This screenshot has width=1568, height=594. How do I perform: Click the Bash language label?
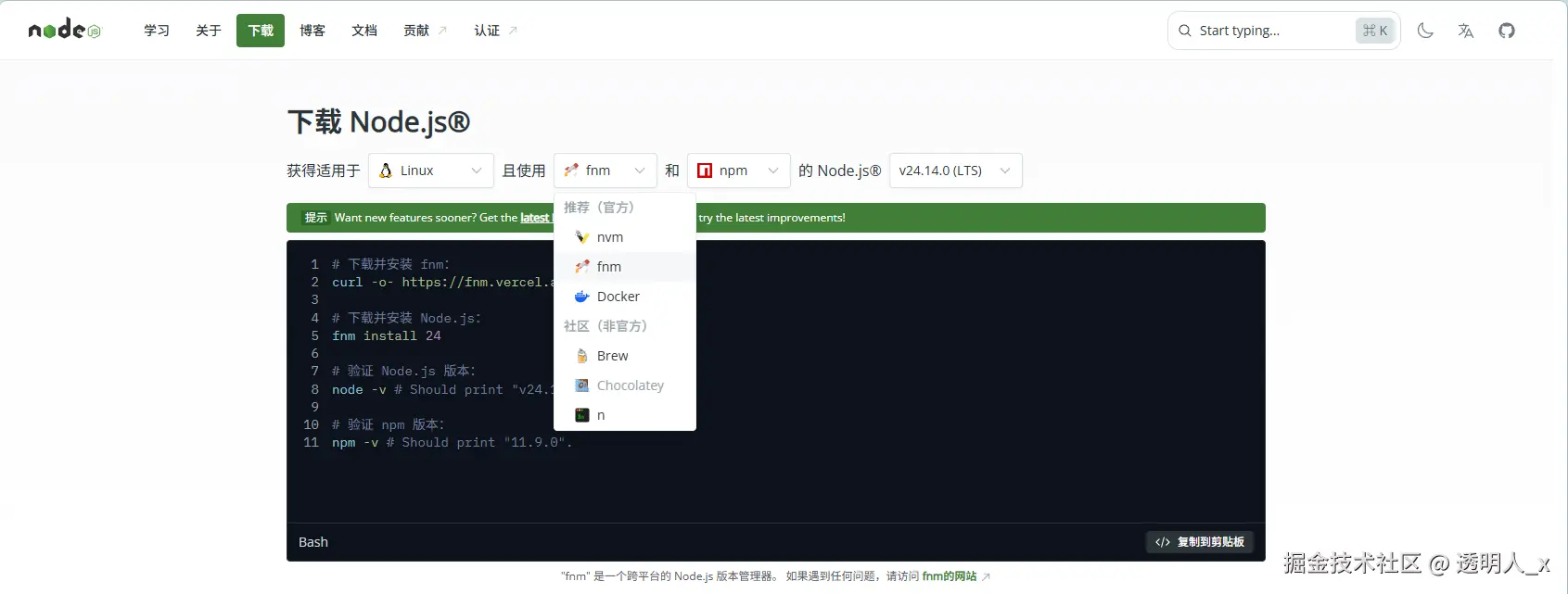click(313, 542)
